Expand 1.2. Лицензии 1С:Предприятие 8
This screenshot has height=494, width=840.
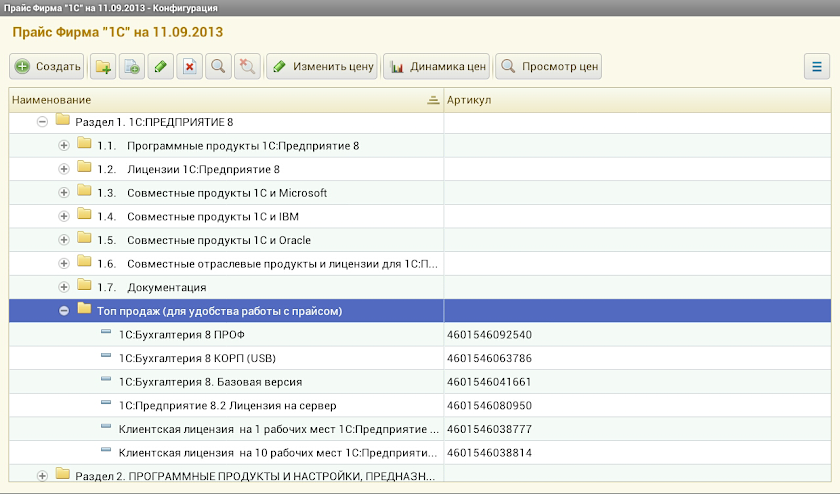tap(64, 169)
